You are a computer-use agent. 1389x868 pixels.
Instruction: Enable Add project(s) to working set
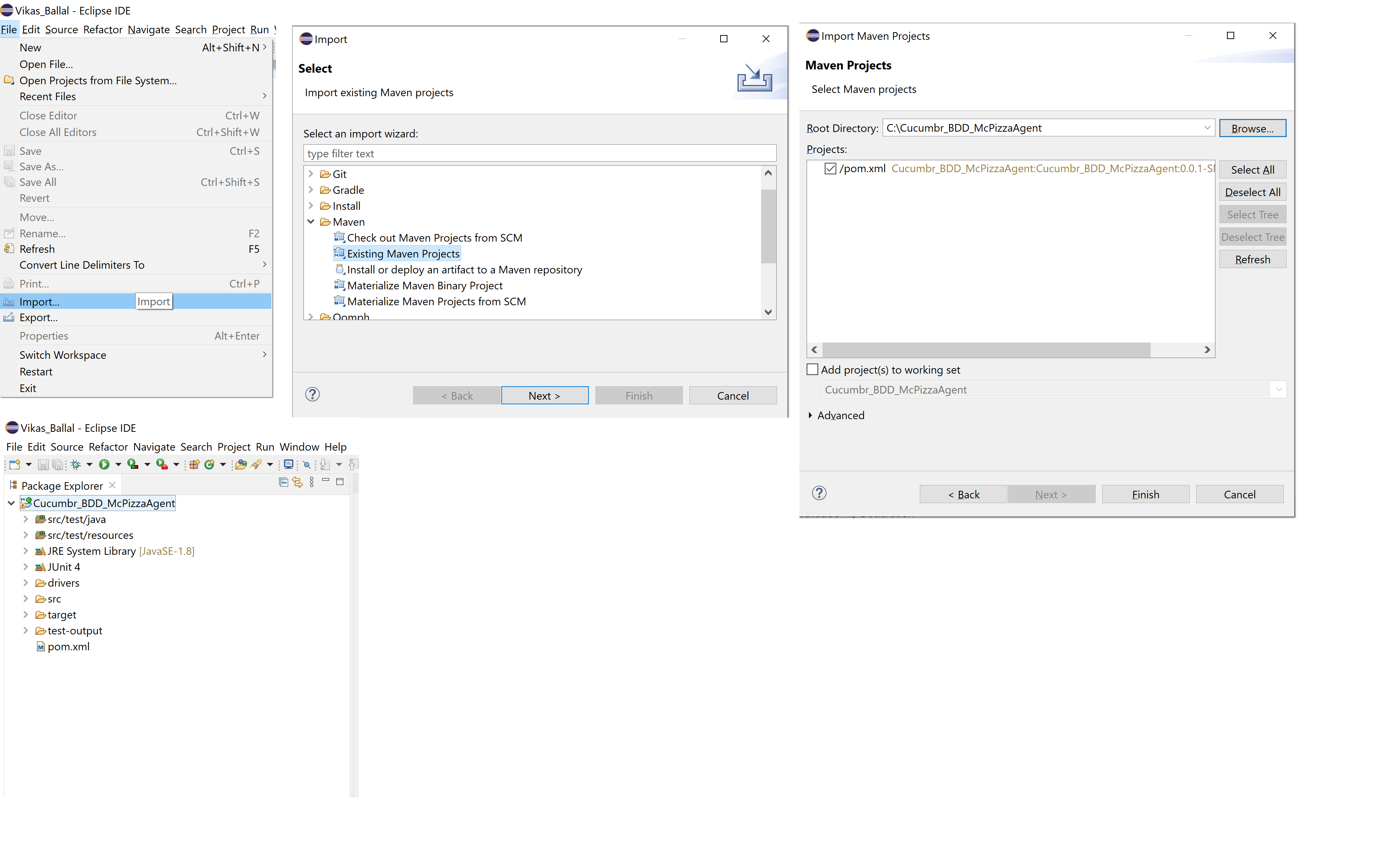coord(812,370)
